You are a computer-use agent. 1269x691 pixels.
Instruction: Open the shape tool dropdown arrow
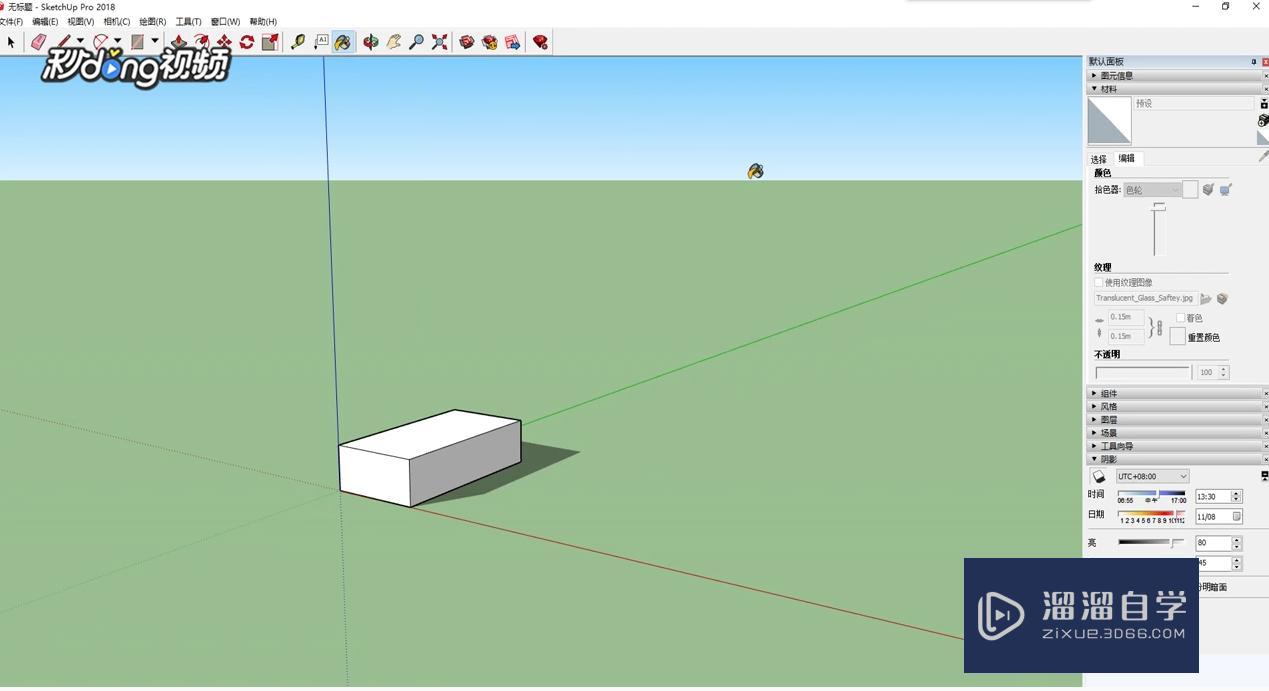[x=155, y=42]
